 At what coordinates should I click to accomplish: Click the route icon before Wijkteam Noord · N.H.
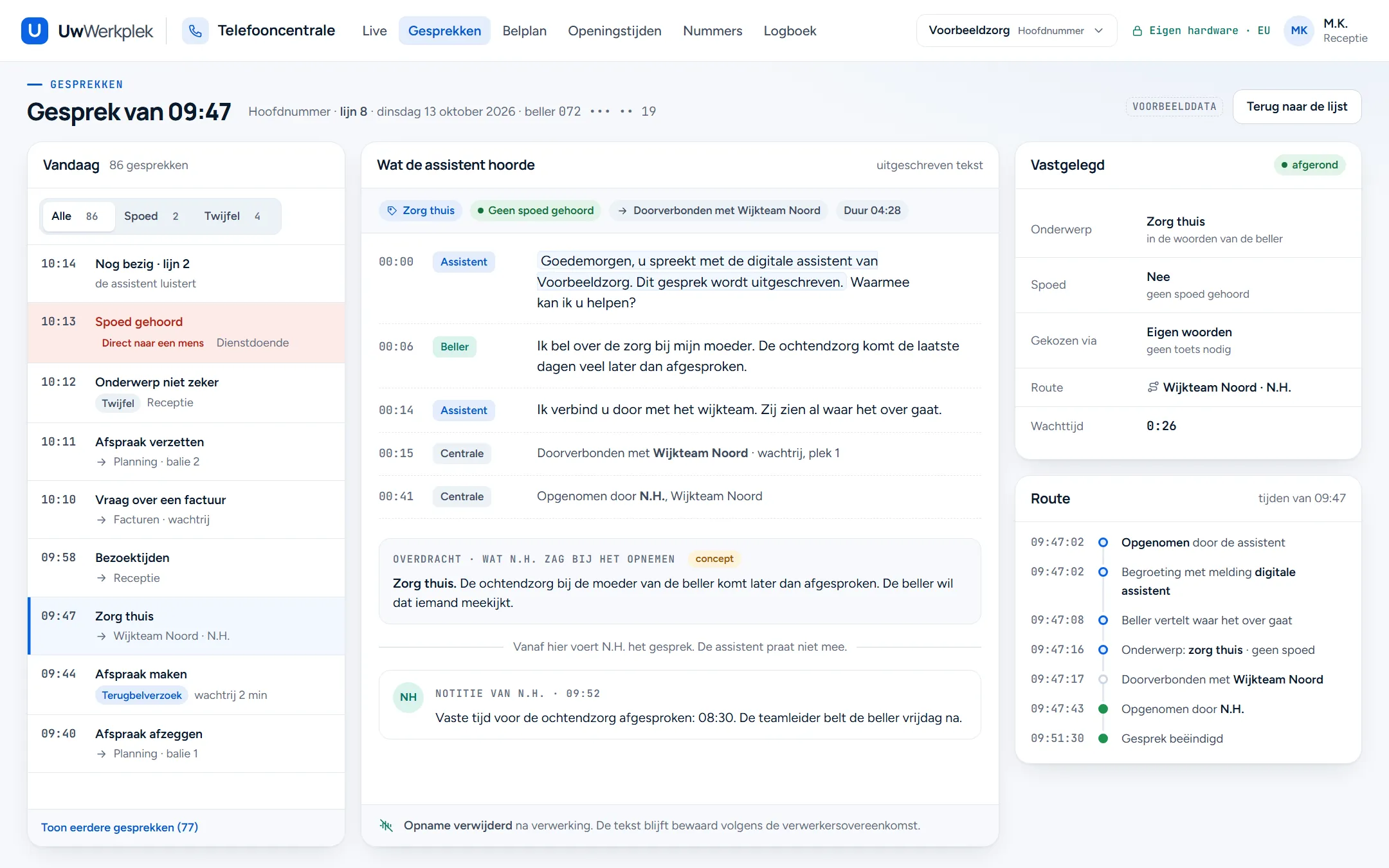tap(1153, 387)
